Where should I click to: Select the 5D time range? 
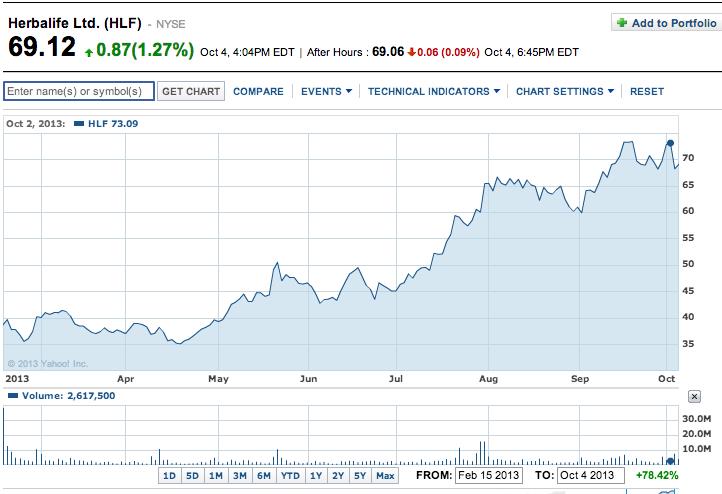tap(192, 476)
